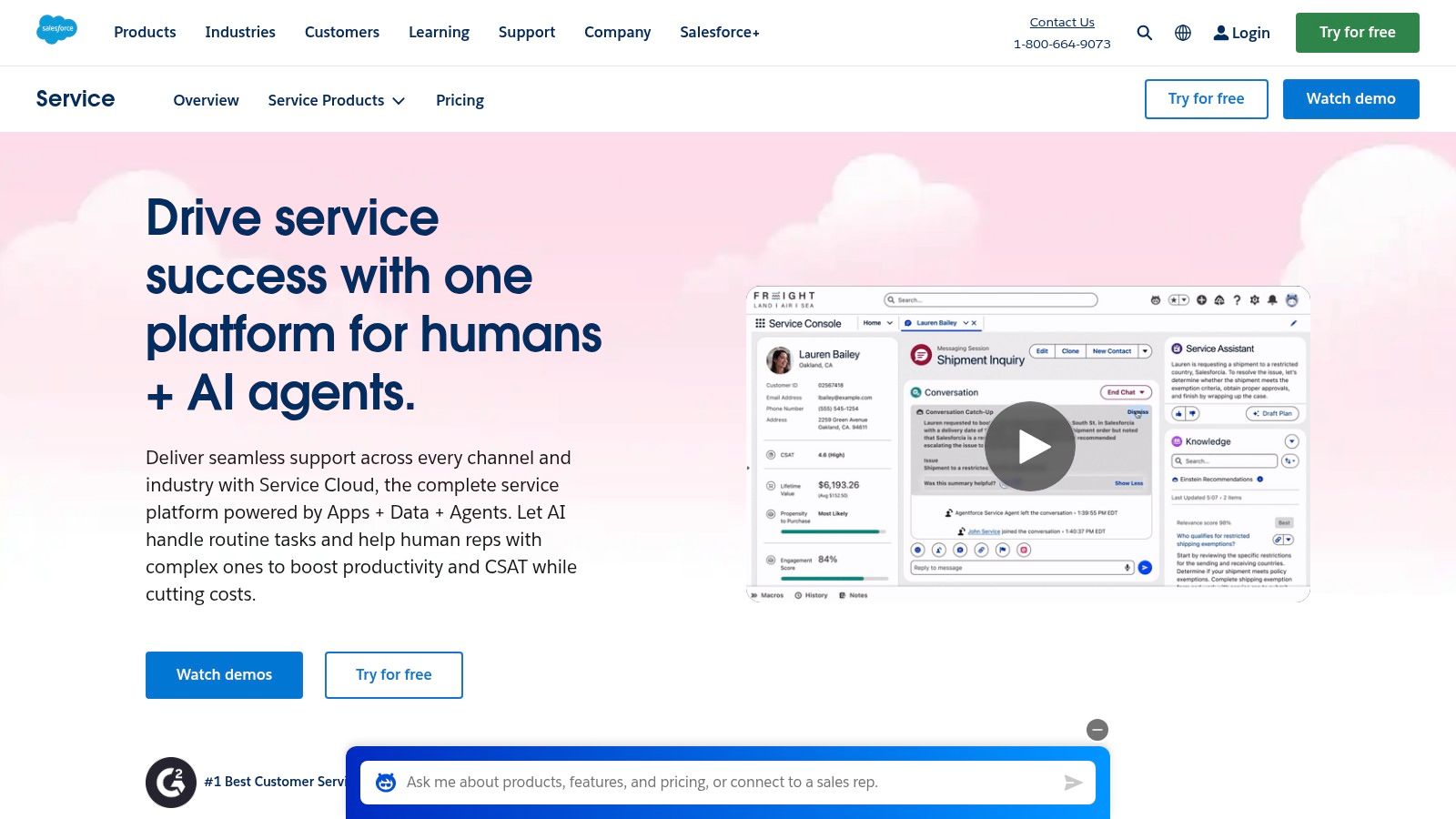Click the outlined Try for free header button

coord(1207,98)
